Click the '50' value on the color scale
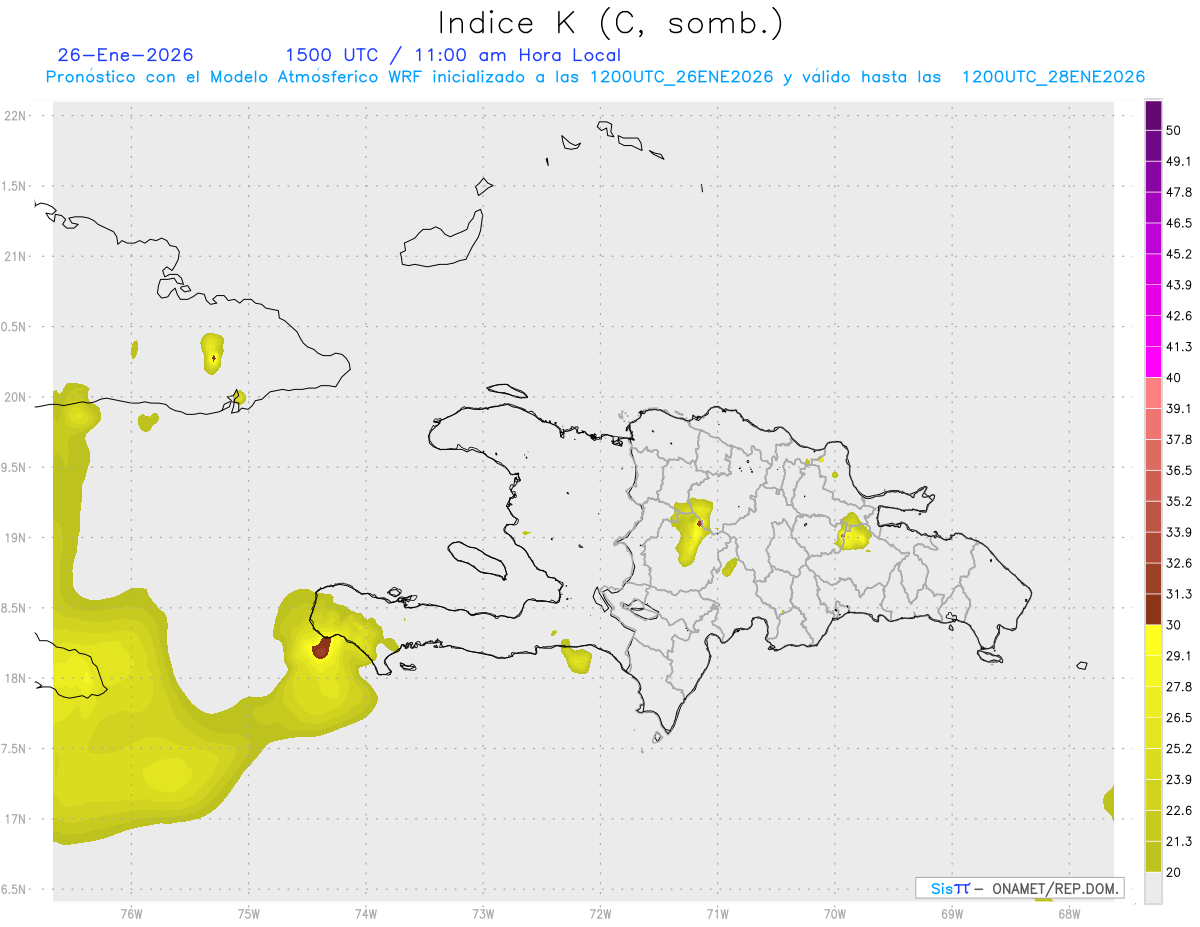This screenshot has width=1200, height=927. pyautogui.click(x=1173, y=130)
